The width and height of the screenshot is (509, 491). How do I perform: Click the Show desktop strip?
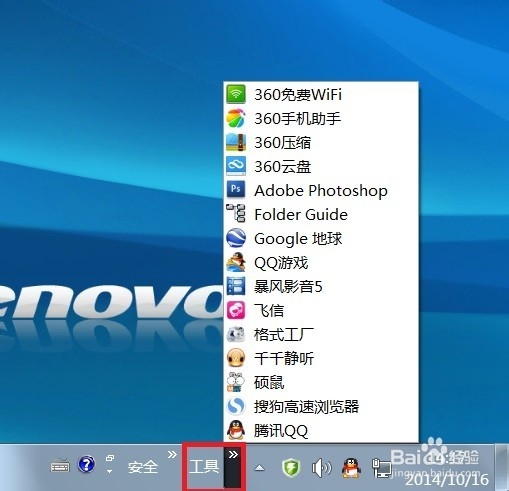pos(502,467)
